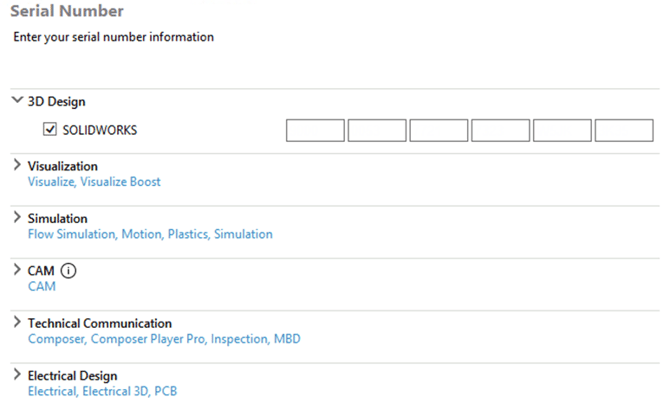
Task: Collapse the 3D Design section
Action: pos(17,101)
